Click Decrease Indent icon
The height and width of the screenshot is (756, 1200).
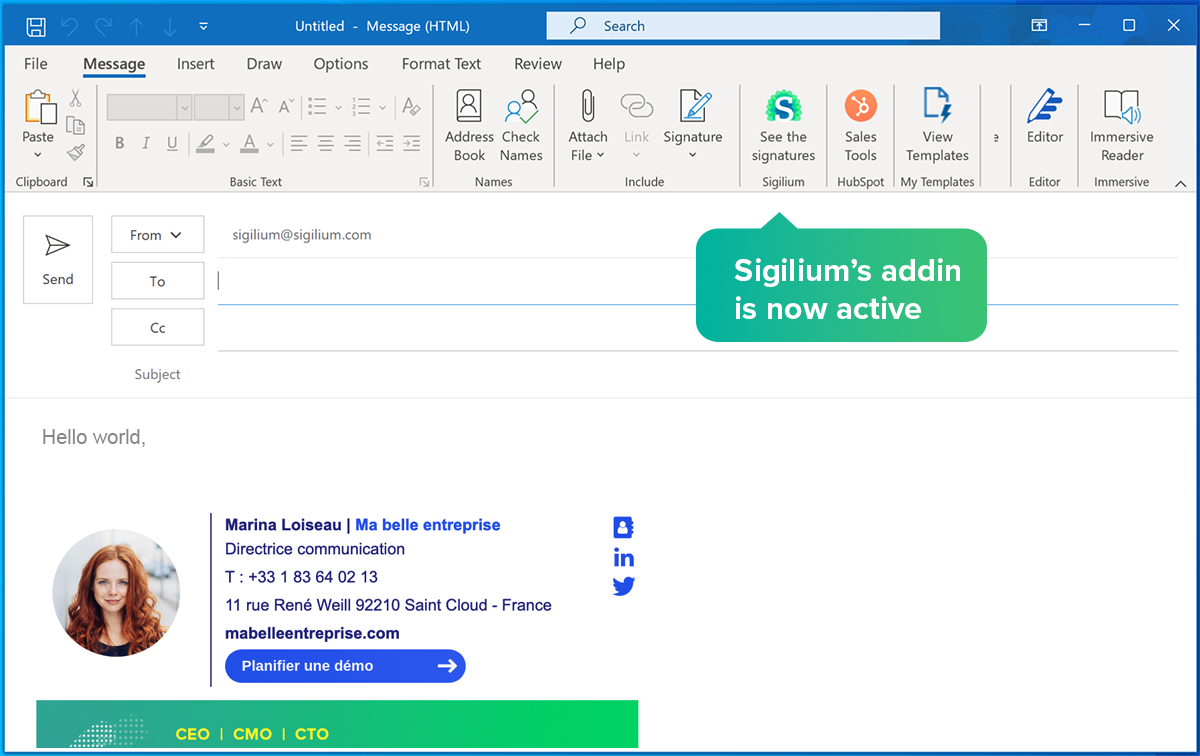(x=385, y=144)
